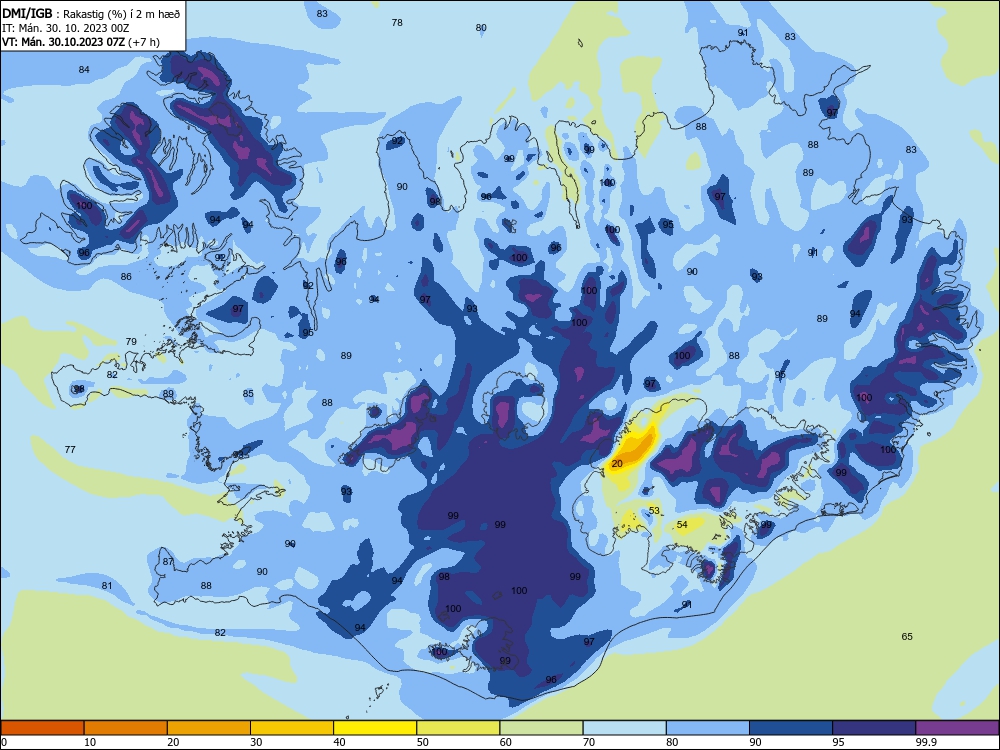Click the map value 65 over the ocean

[907, 636]
